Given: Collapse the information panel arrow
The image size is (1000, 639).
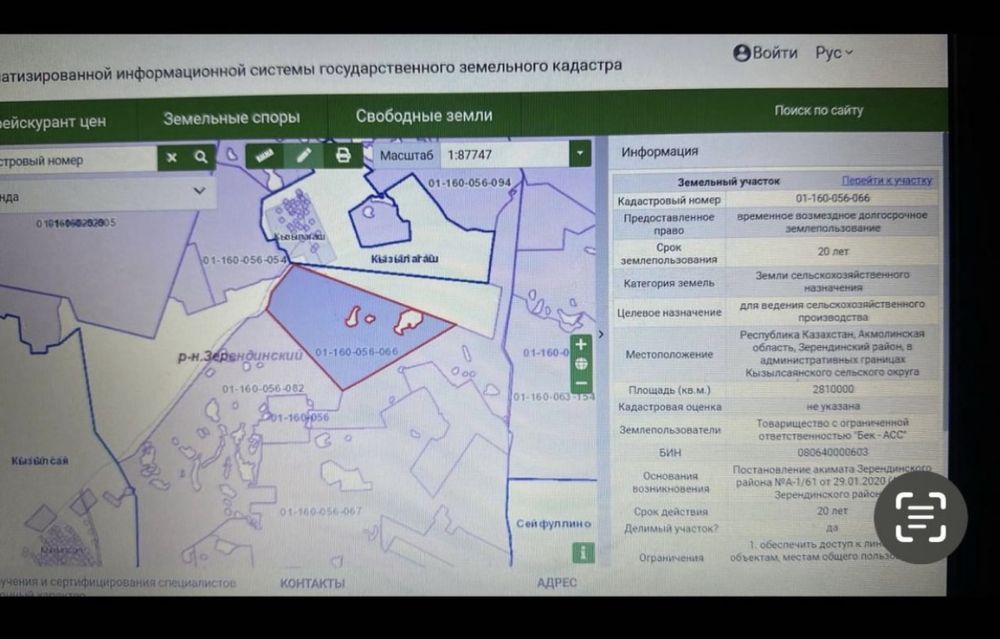Looking at the screenshot, I should tap(601, 334).
